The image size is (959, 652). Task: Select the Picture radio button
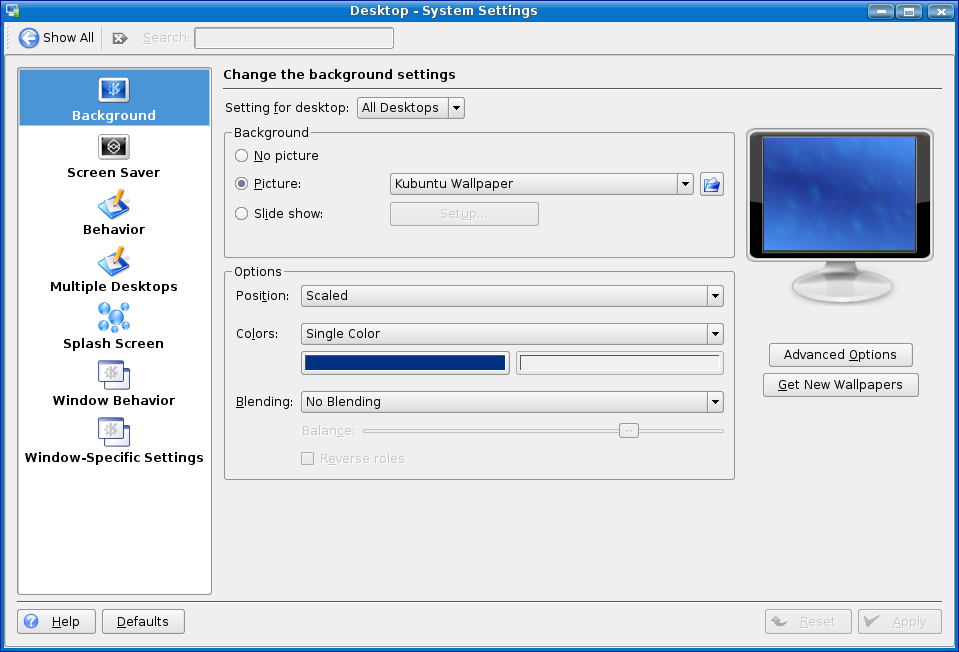pyautogui.click(x=242, y=184)
